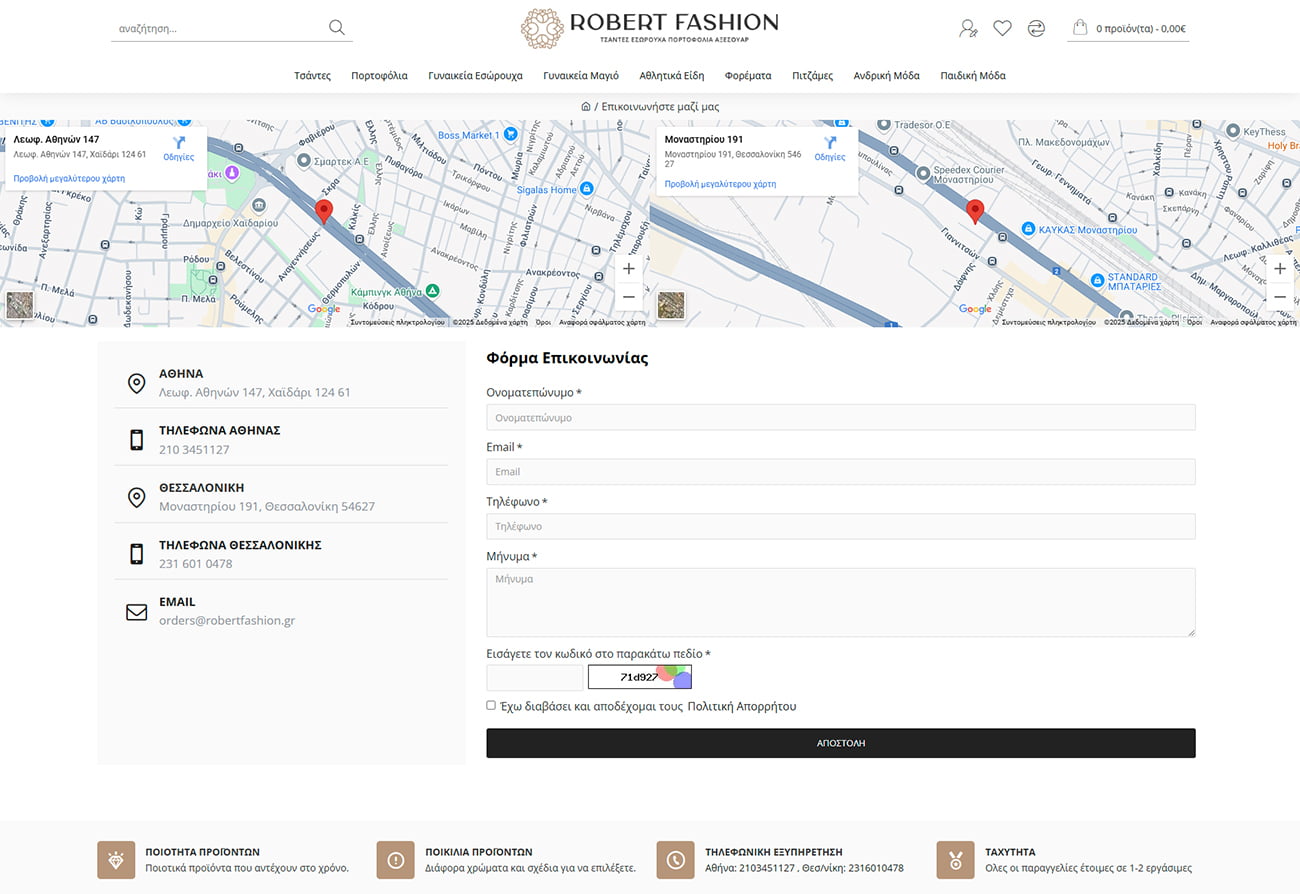Focus the αναζήτηση search field

click(x=220, y=28)
